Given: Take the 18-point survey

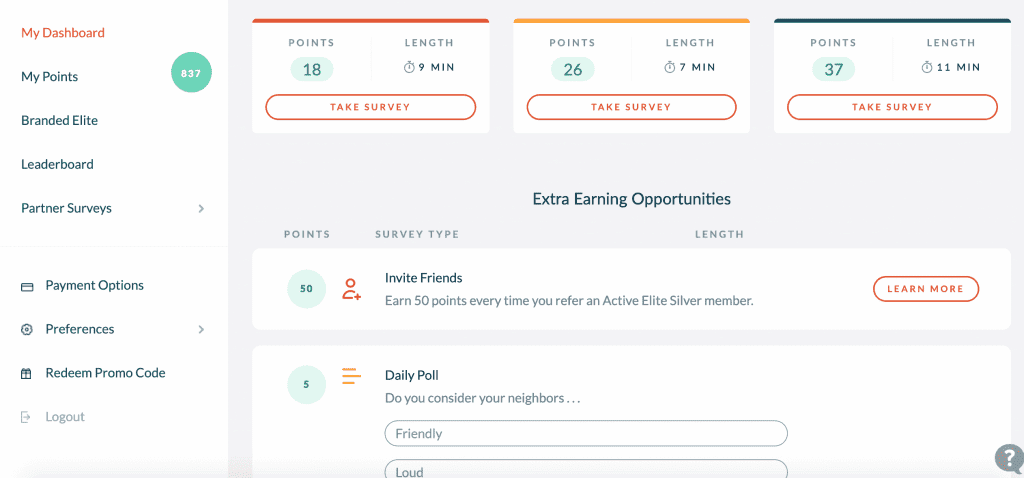Looking at the screenshot, I should tap(370, 107).
